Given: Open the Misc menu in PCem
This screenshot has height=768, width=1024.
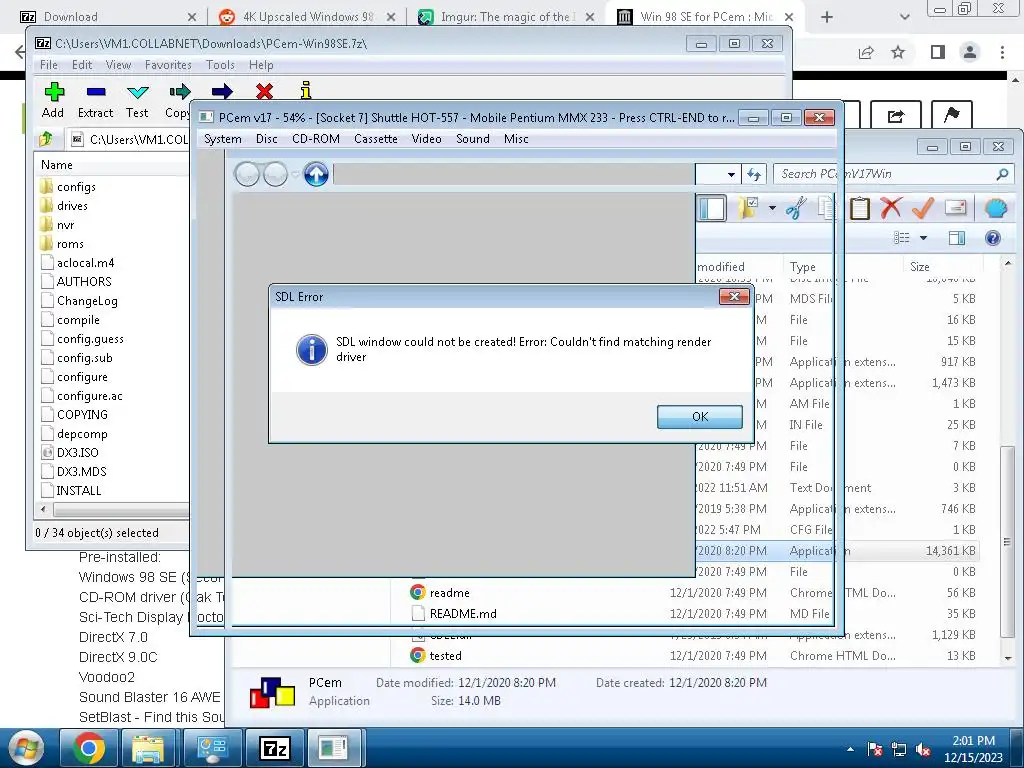Looking at the screenshot, I should click(516, 138).
